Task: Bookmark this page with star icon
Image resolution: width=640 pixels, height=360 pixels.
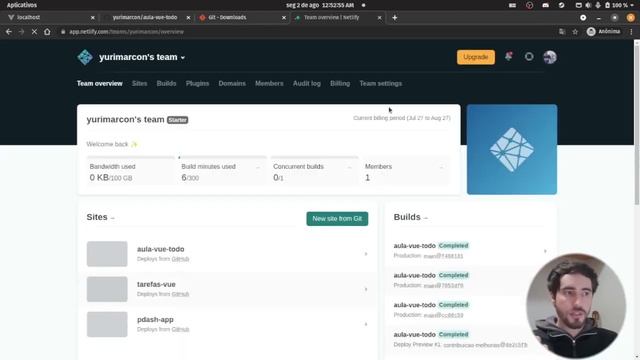Action: click(x=575, y=31)
